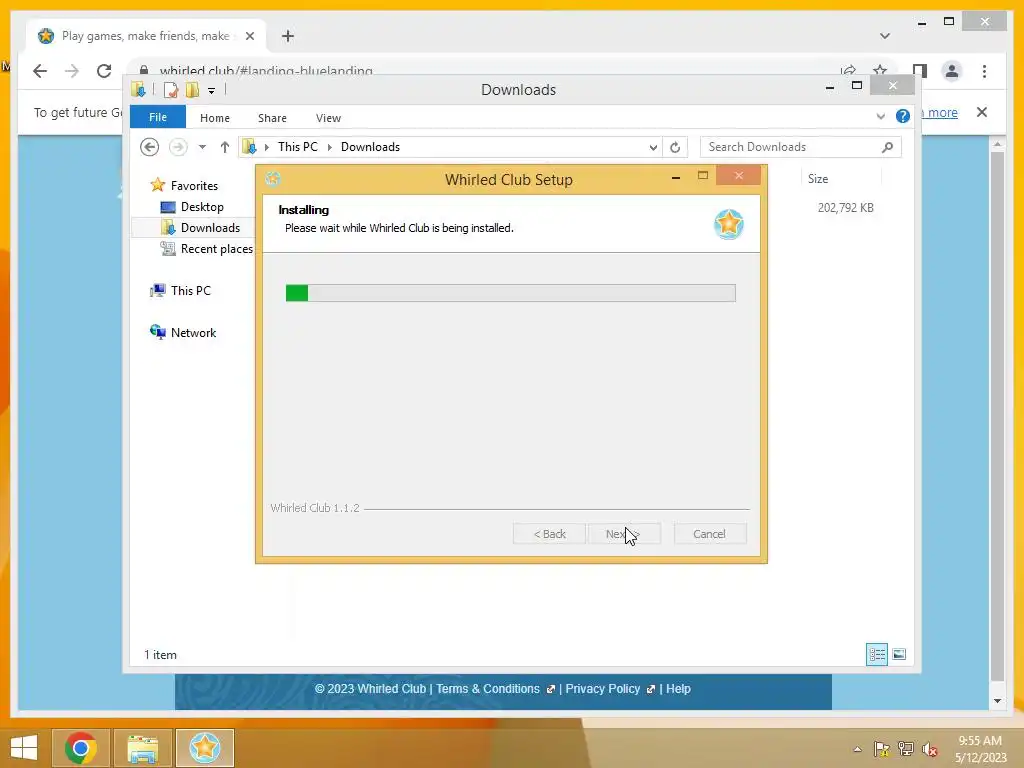This screenshot has height=768, width=1024.
Task: Open File menu in Downloads window
Action: pos(157,118)
